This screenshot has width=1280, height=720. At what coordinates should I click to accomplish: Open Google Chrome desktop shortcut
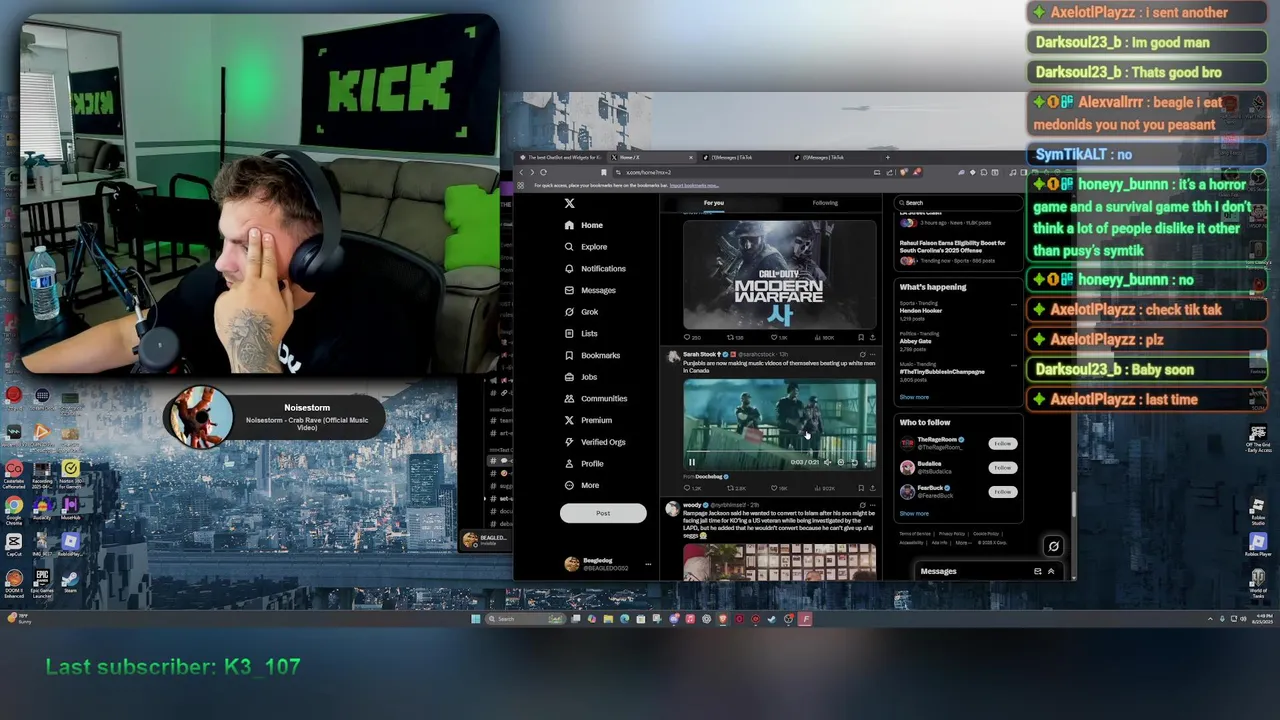tap(14, 509)
